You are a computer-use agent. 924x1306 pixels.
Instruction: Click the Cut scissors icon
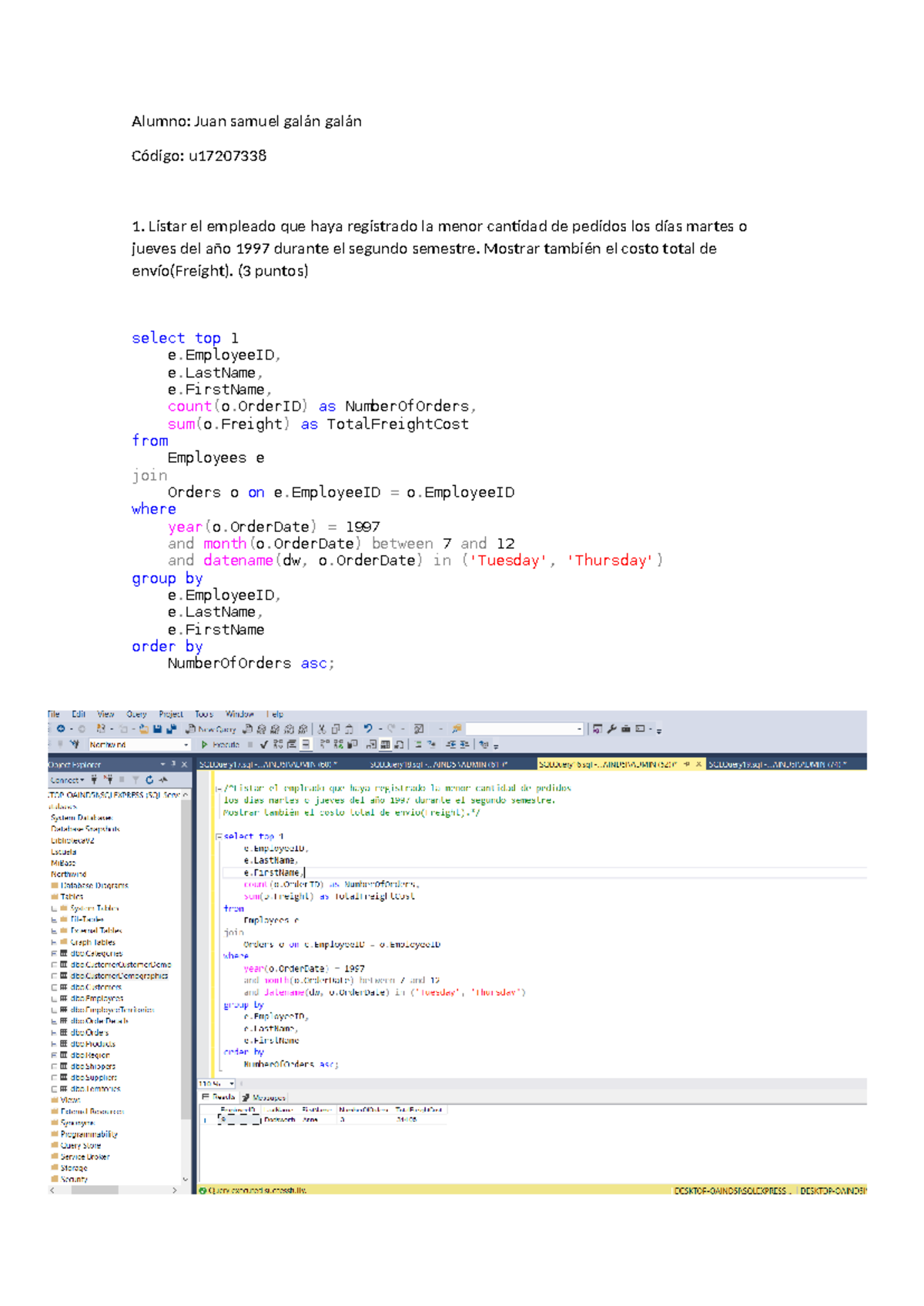click(x=322, y=728)
